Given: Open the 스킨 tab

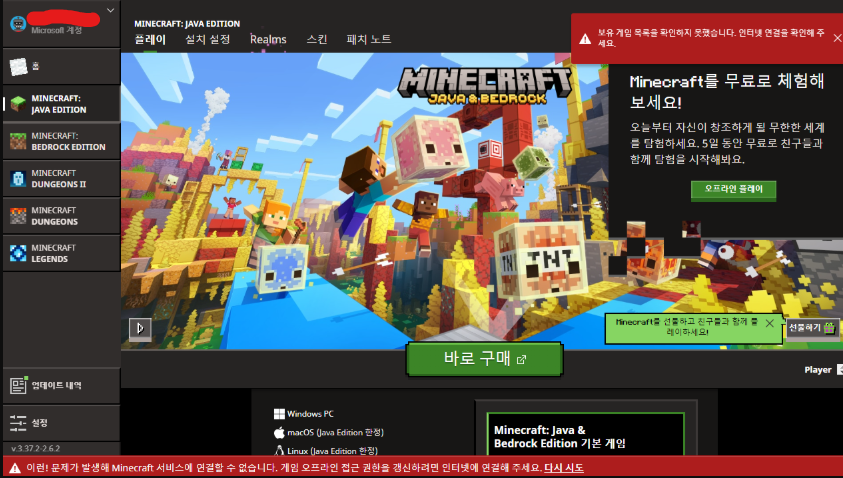Looking at the screenshot, I should tap(317, 39).
